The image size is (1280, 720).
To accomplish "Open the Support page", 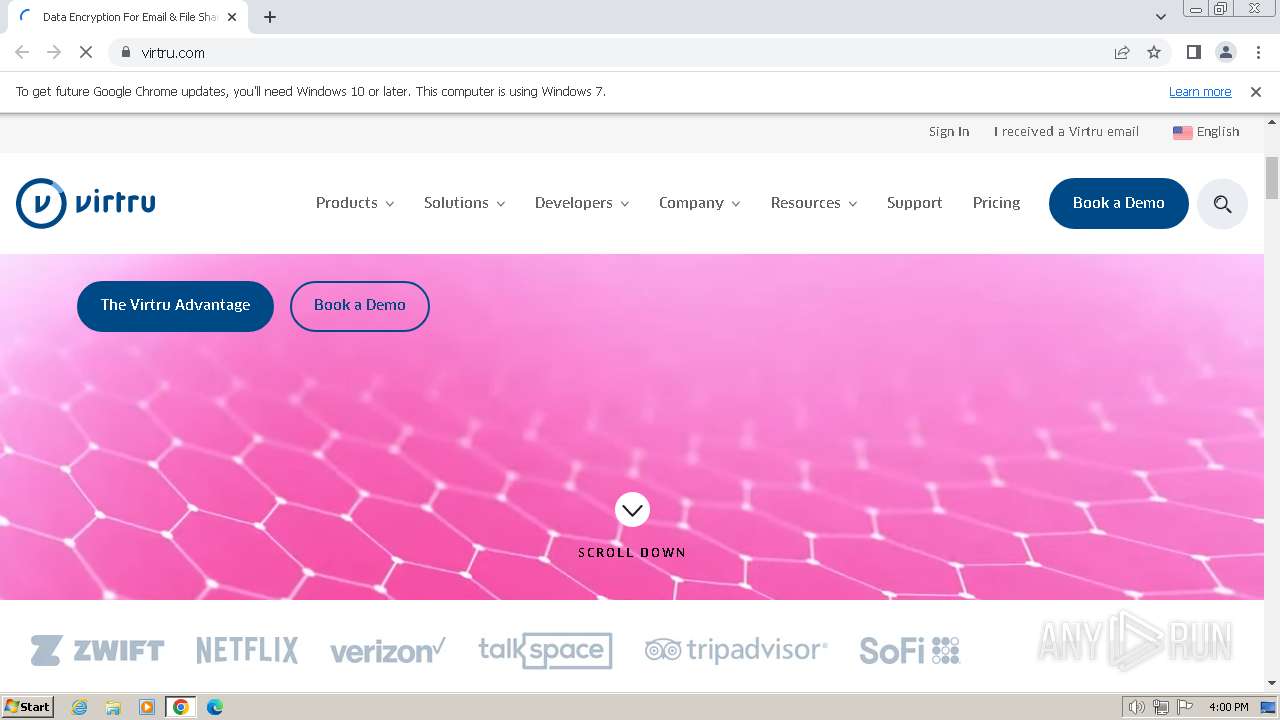I will pyautogui.click(x=914, y=203).
